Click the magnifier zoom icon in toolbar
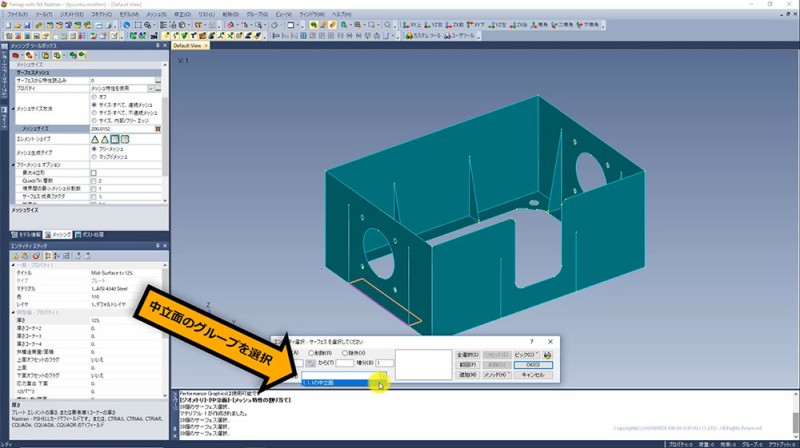This screenshot has height=448, width=800. [x=388, y=25]
